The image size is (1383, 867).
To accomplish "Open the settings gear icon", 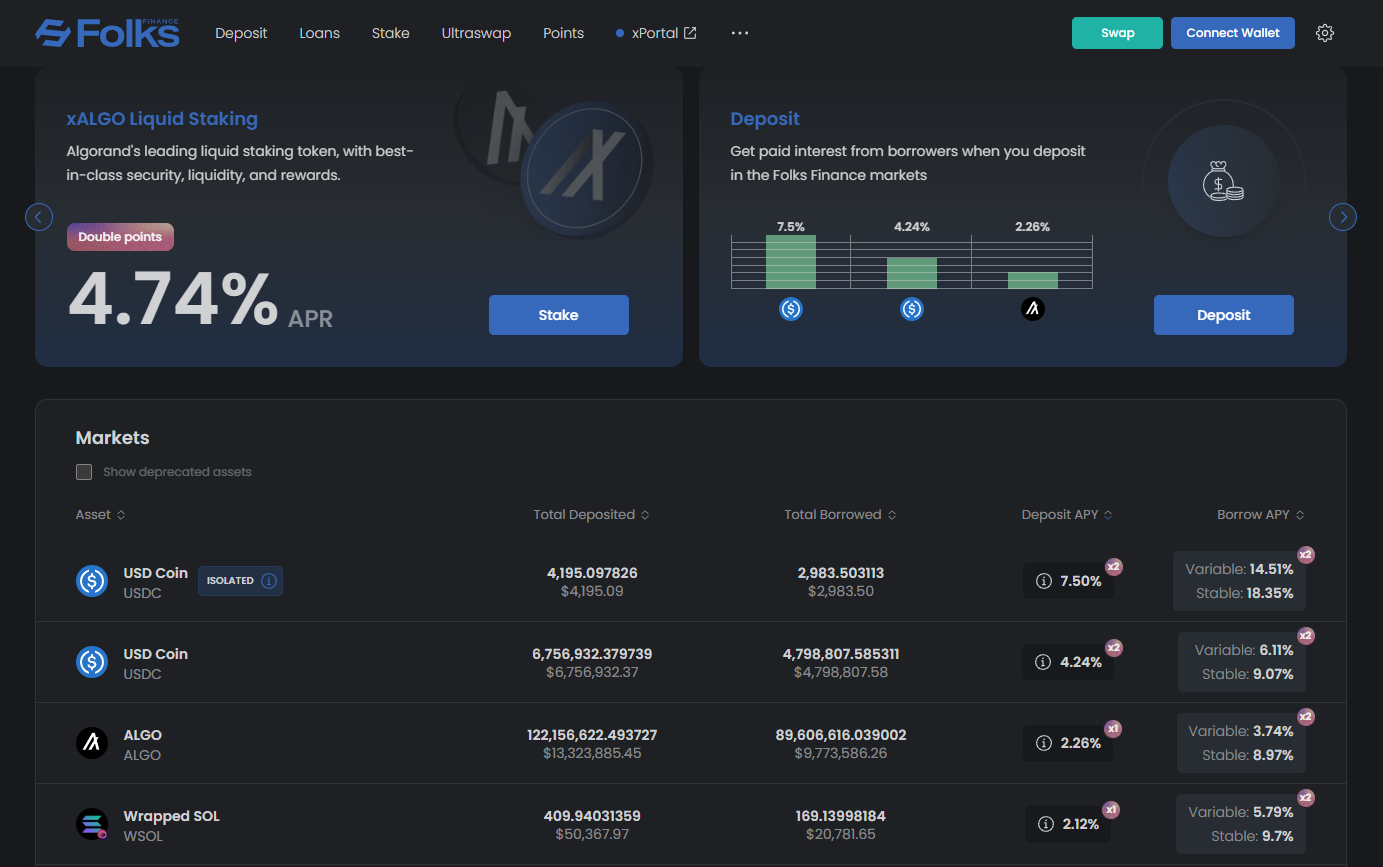I will [1325, 33].
